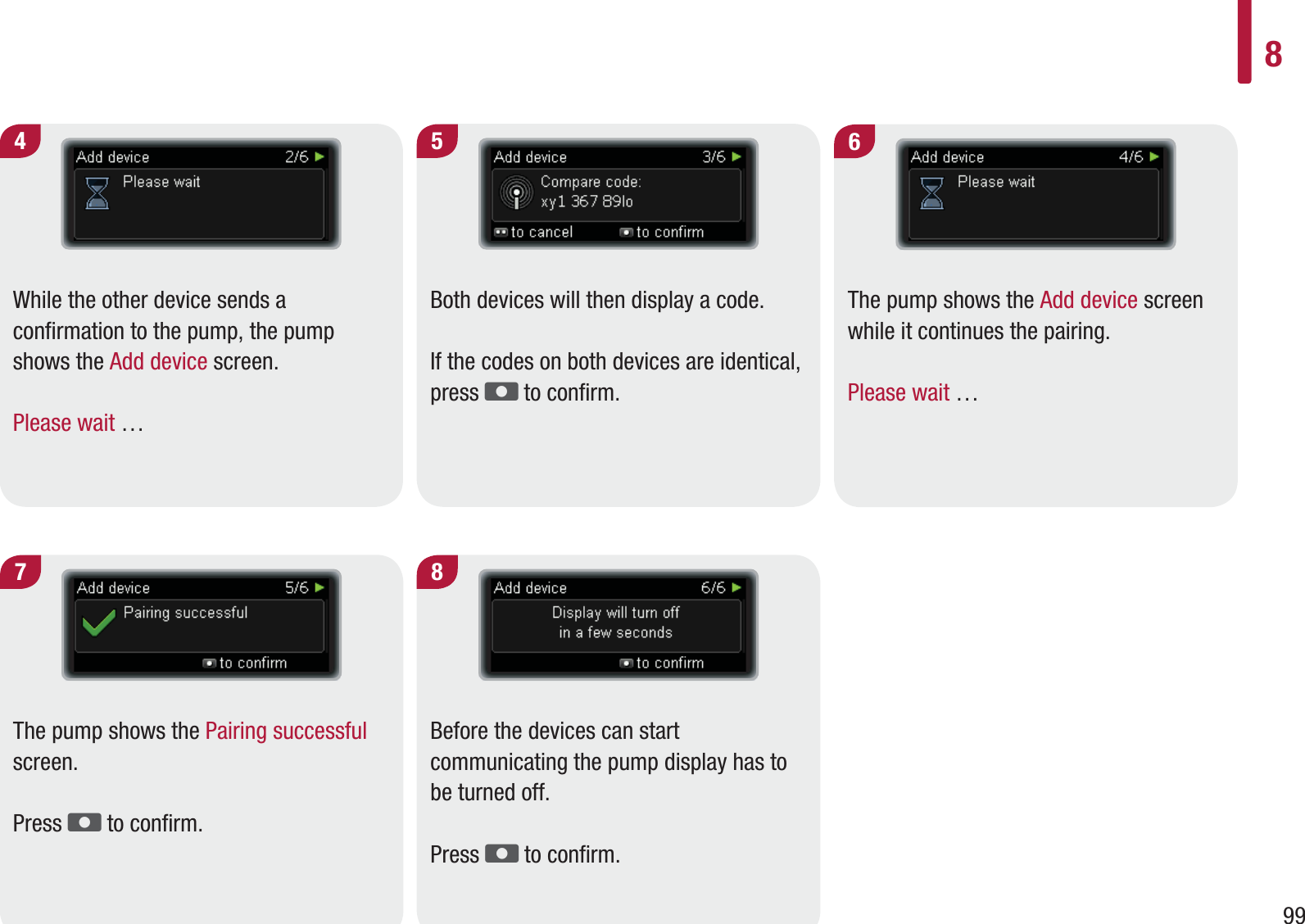This screenshot has height=924, width=1305.
Task: Click the red step number 5 badge
Action: pyautogui.click(x=437, y=141)
